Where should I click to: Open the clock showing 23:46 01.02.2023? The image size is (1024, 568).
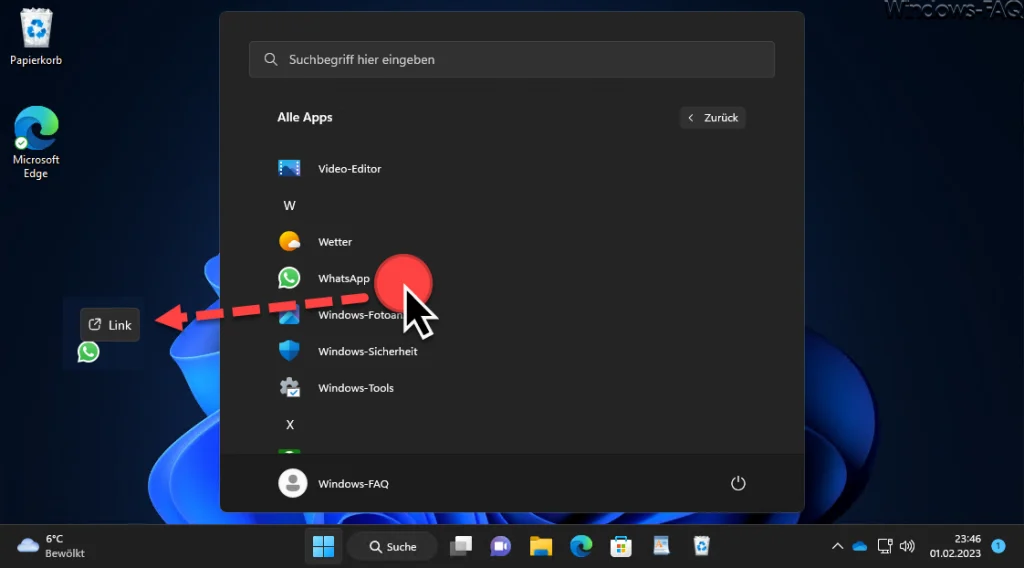pyautogui.click(x=955, y=546)
